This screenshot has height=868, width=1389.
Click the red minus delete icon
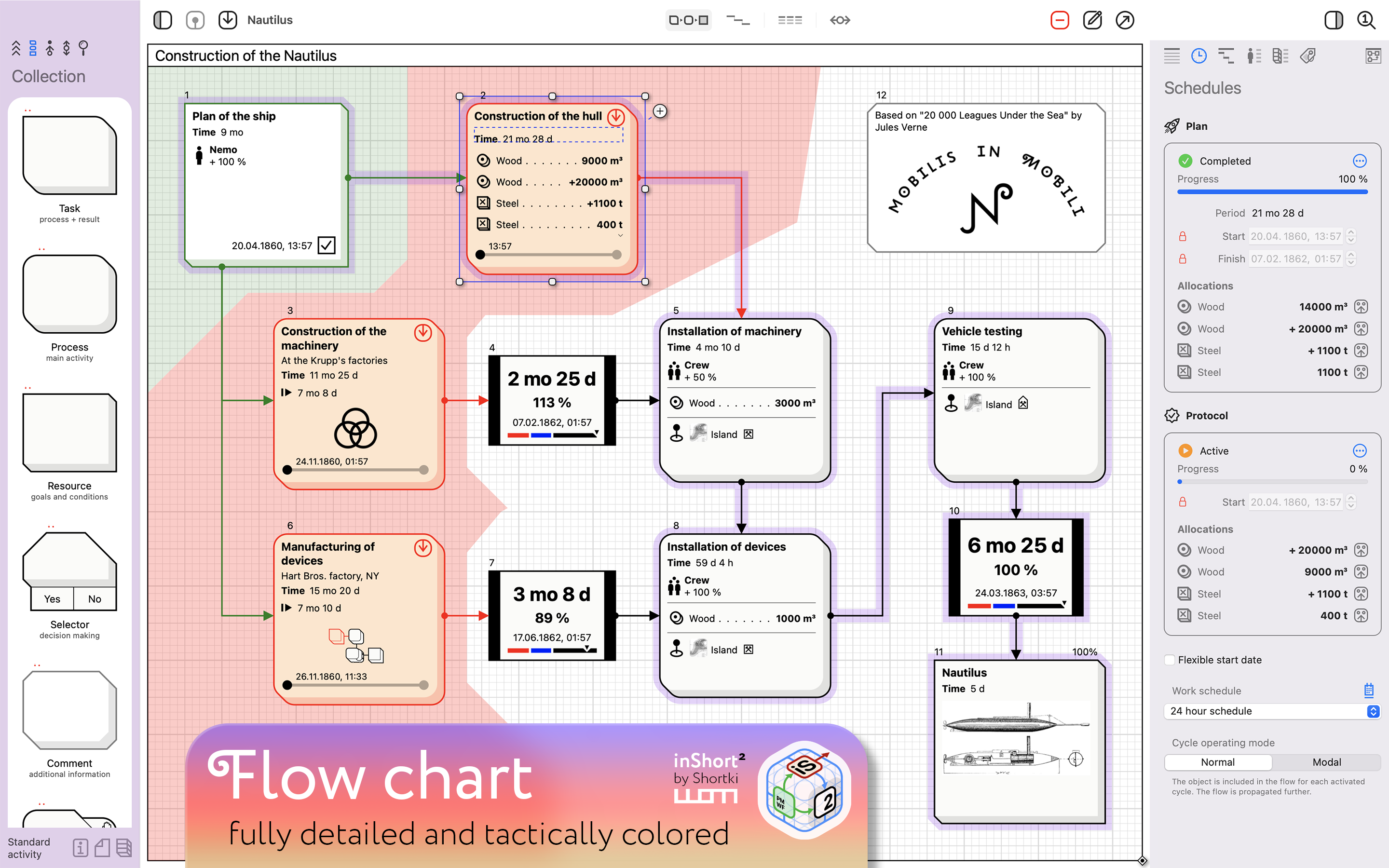coord(1060,20)
